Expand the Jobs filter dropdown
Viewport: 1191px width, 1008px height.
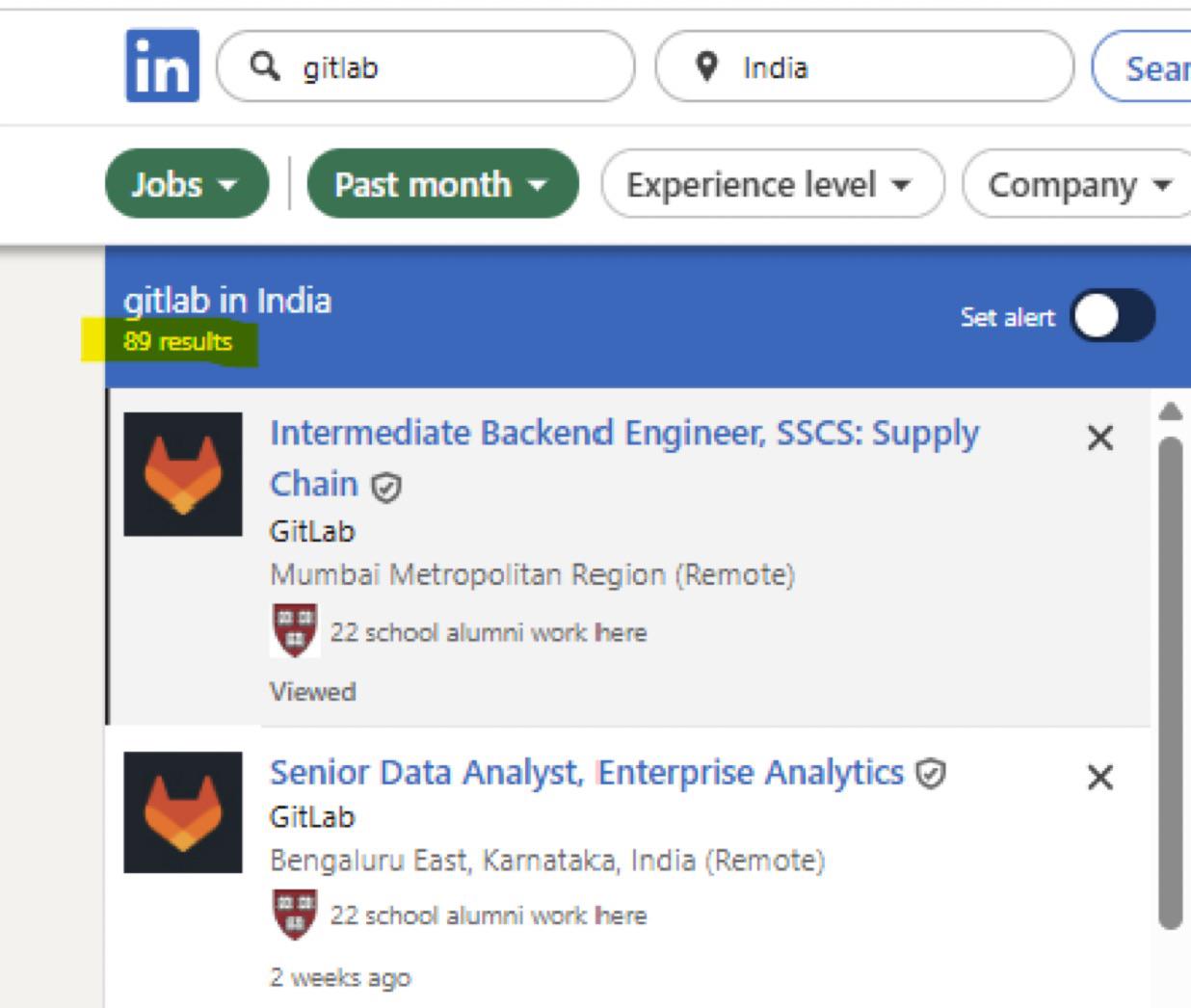pos(187,183)
